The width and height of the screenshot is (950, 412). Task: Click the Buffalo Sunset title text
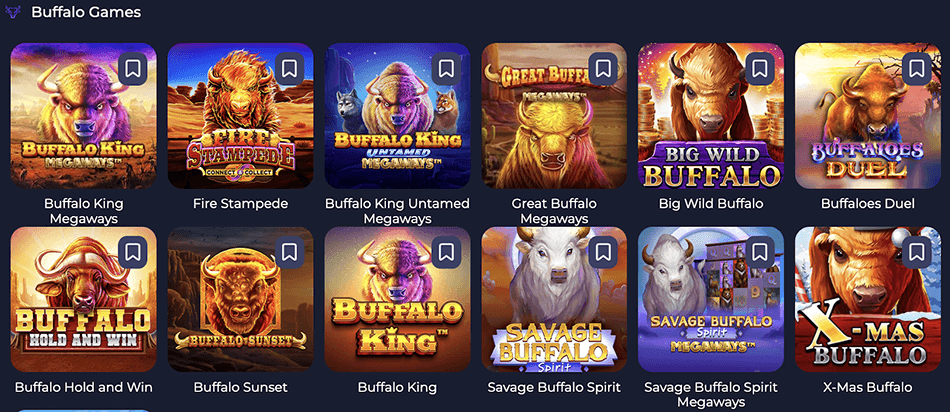[241, 387]
